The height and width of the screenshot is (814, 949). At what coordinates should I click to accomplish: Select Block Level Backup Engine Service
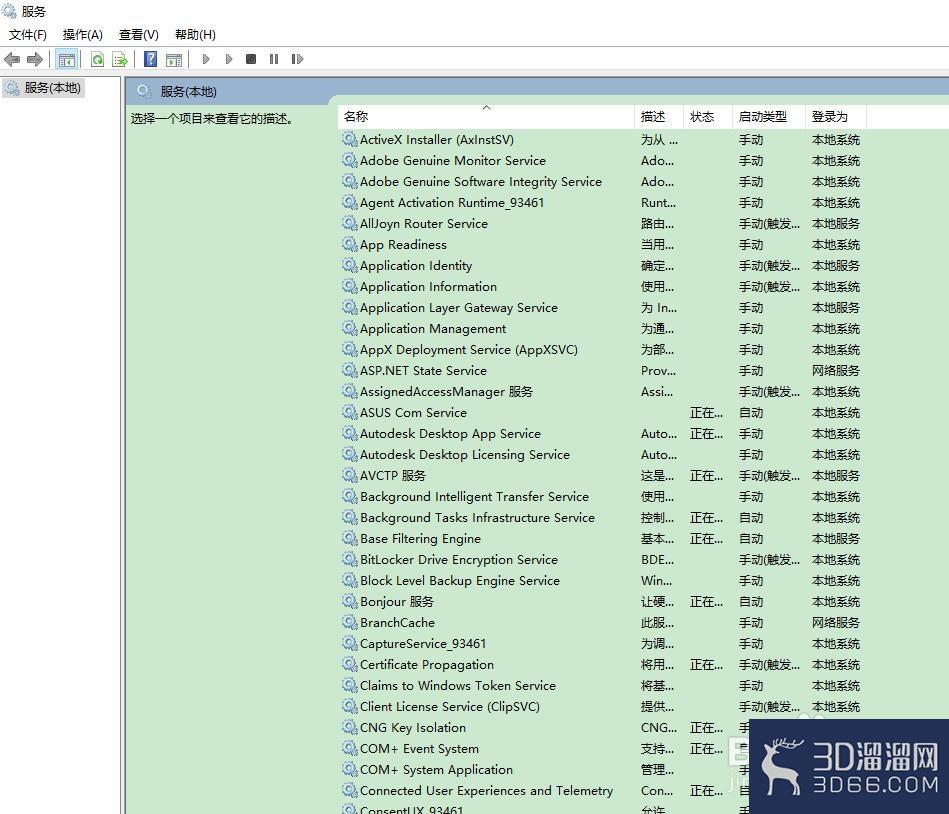click(x=459, y=580)
